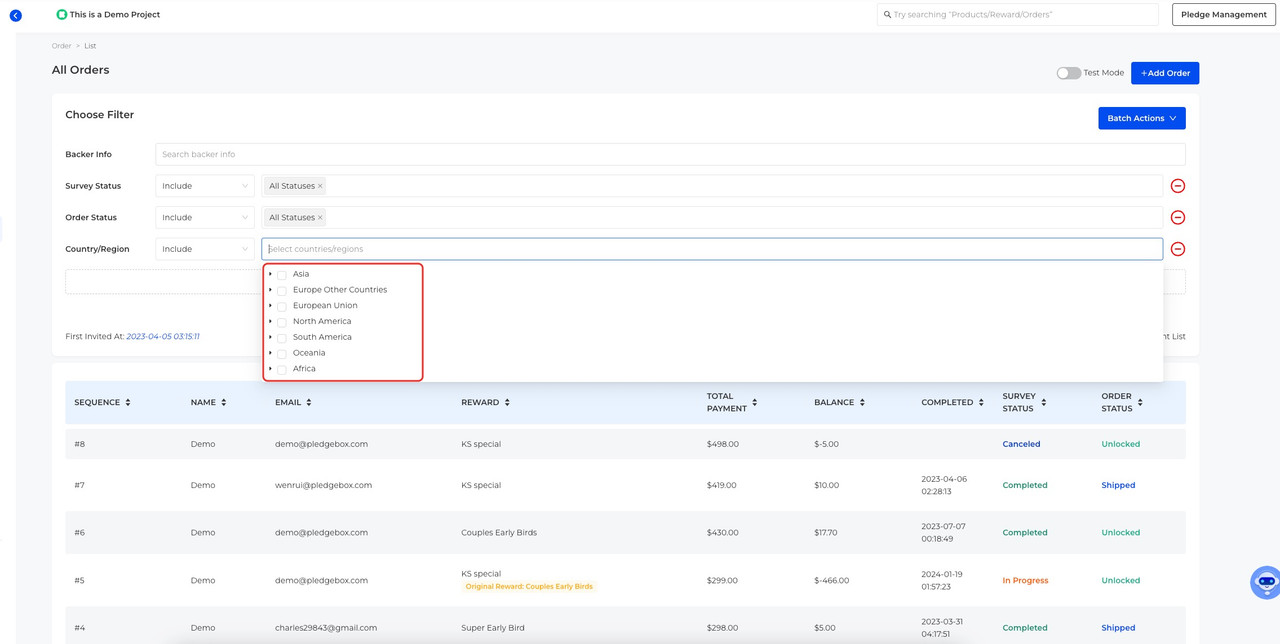Sort by Reward column arrows
The width and height of the screenshot is (1280, 644).
pos(507,402)
